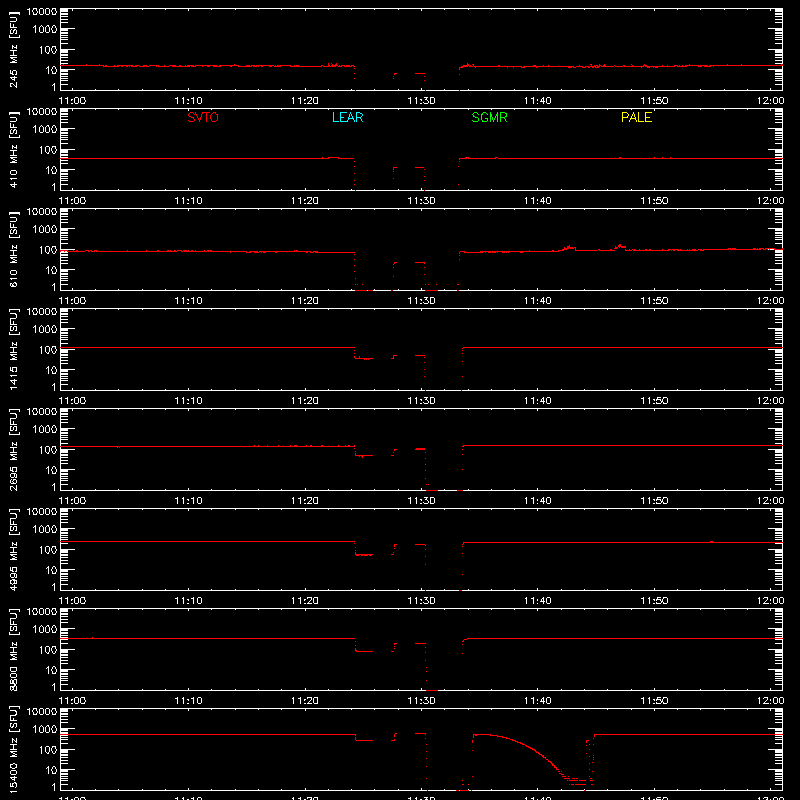This screenshot has height=800, width=800.
Task: Select the 1415 MHz [SFU] axis title
Action: 14,349
